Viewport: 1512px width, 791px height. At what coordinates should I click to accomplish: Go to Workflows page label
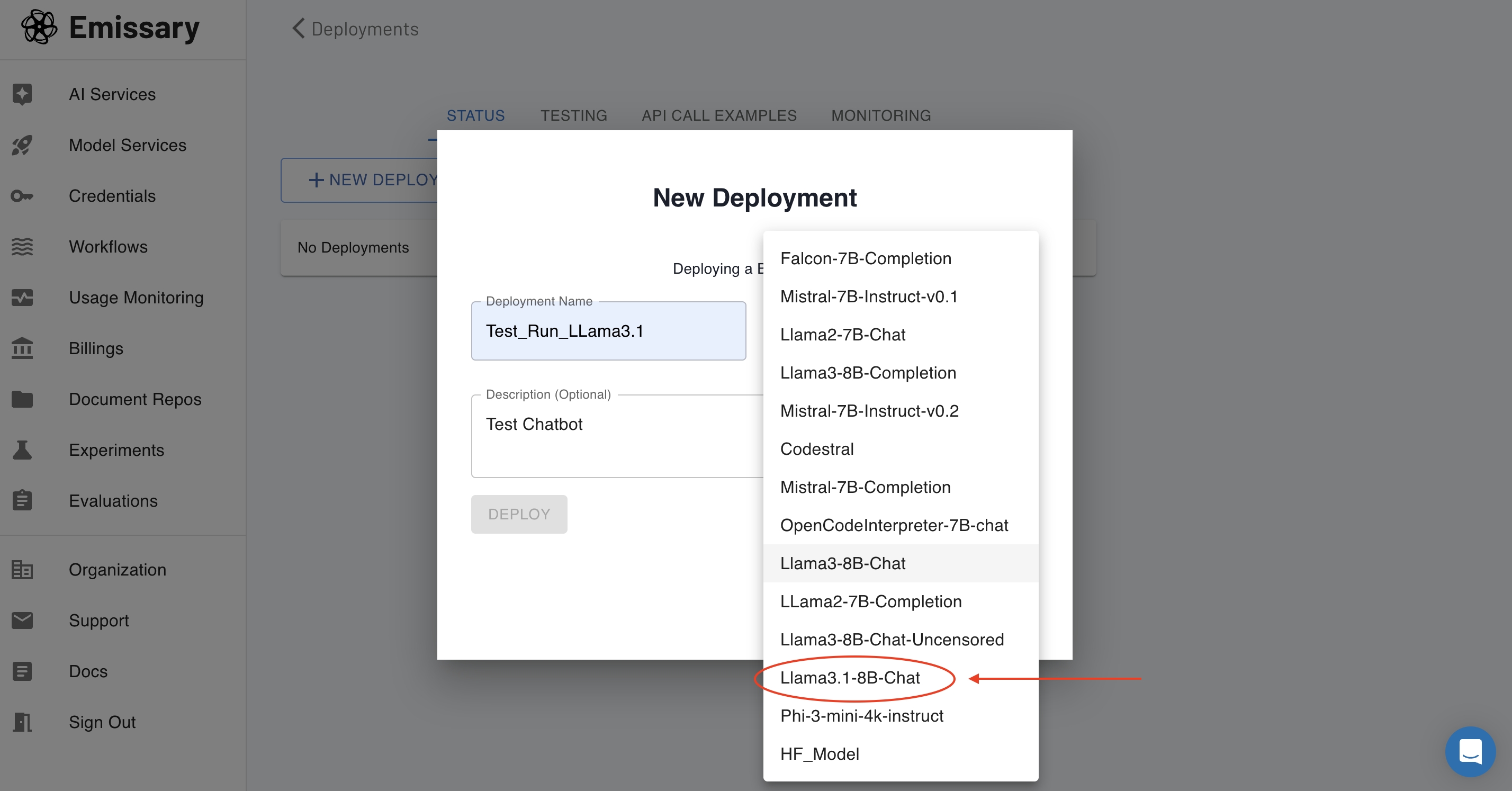coord(108,246)
